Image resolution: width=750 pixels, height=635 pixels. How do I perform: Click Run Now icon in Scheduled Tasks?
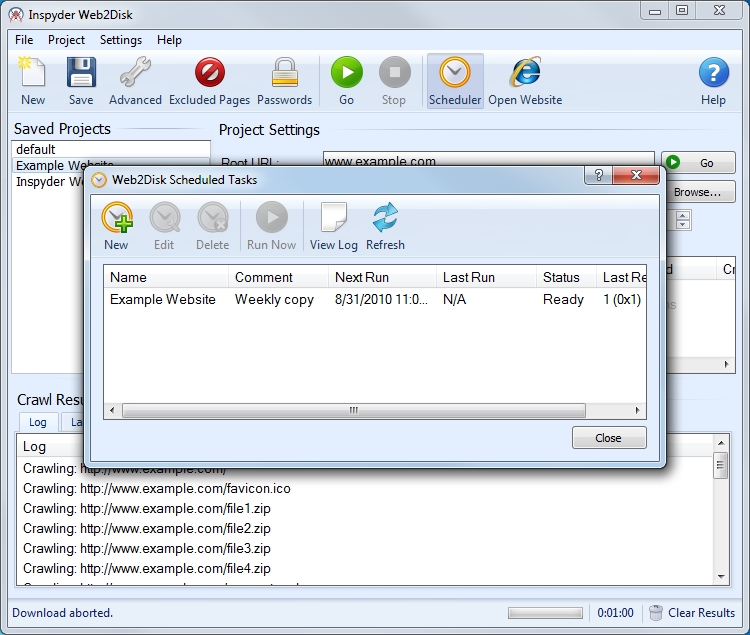click(x=271, y=226)
